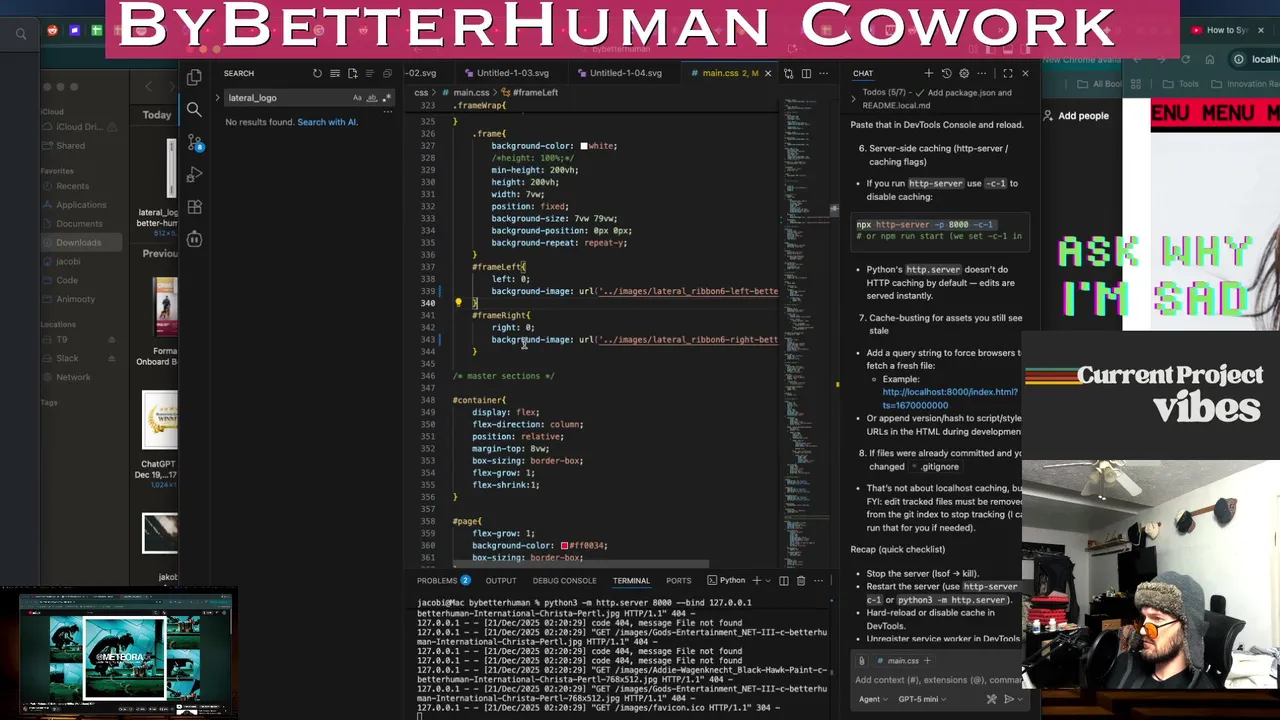Open the Problems panel tab
The image size is (1280, 720).
443,581
